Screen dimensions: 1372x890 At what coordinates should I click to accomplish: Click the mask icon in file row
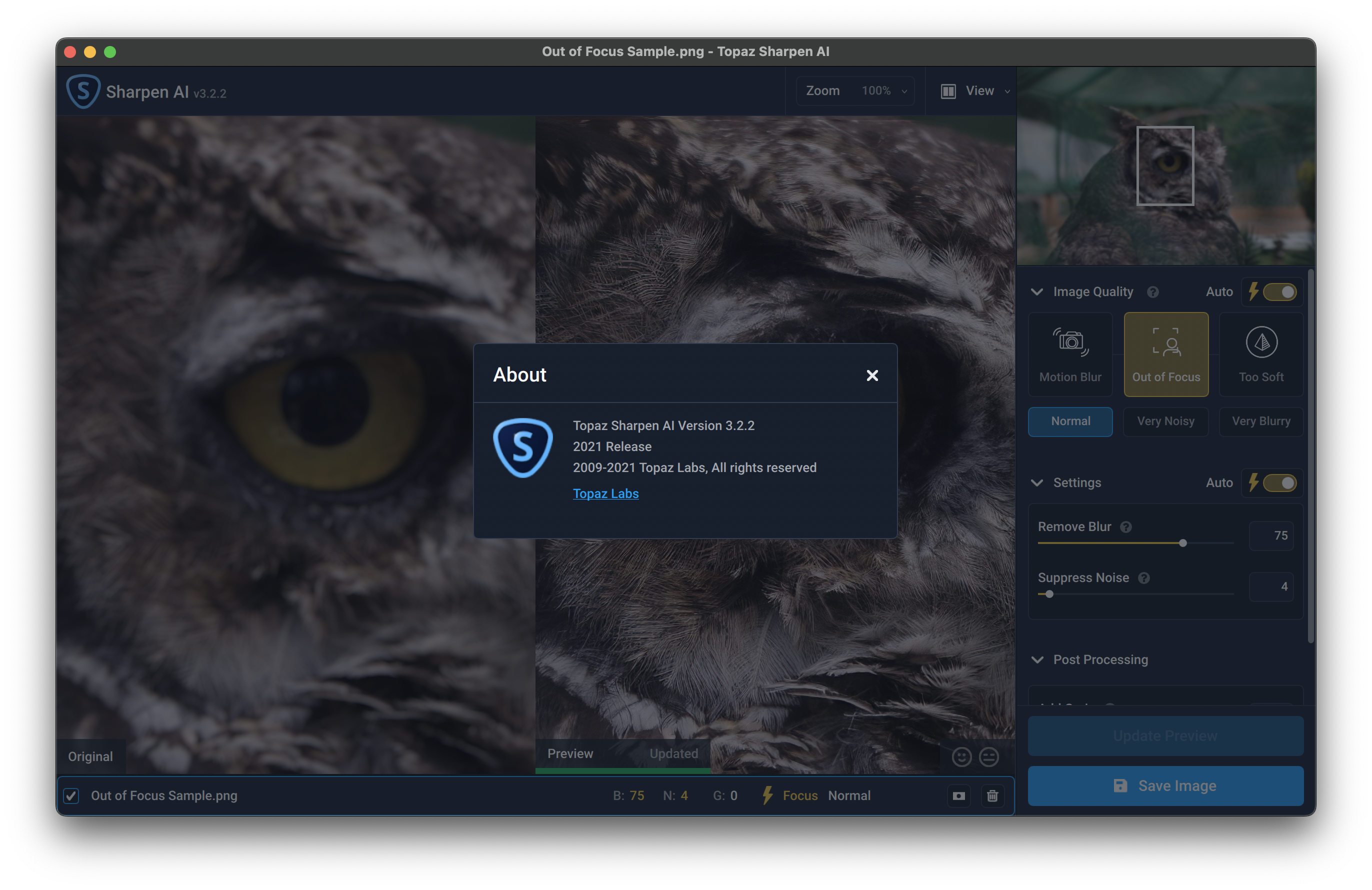[x=958, y=795]
